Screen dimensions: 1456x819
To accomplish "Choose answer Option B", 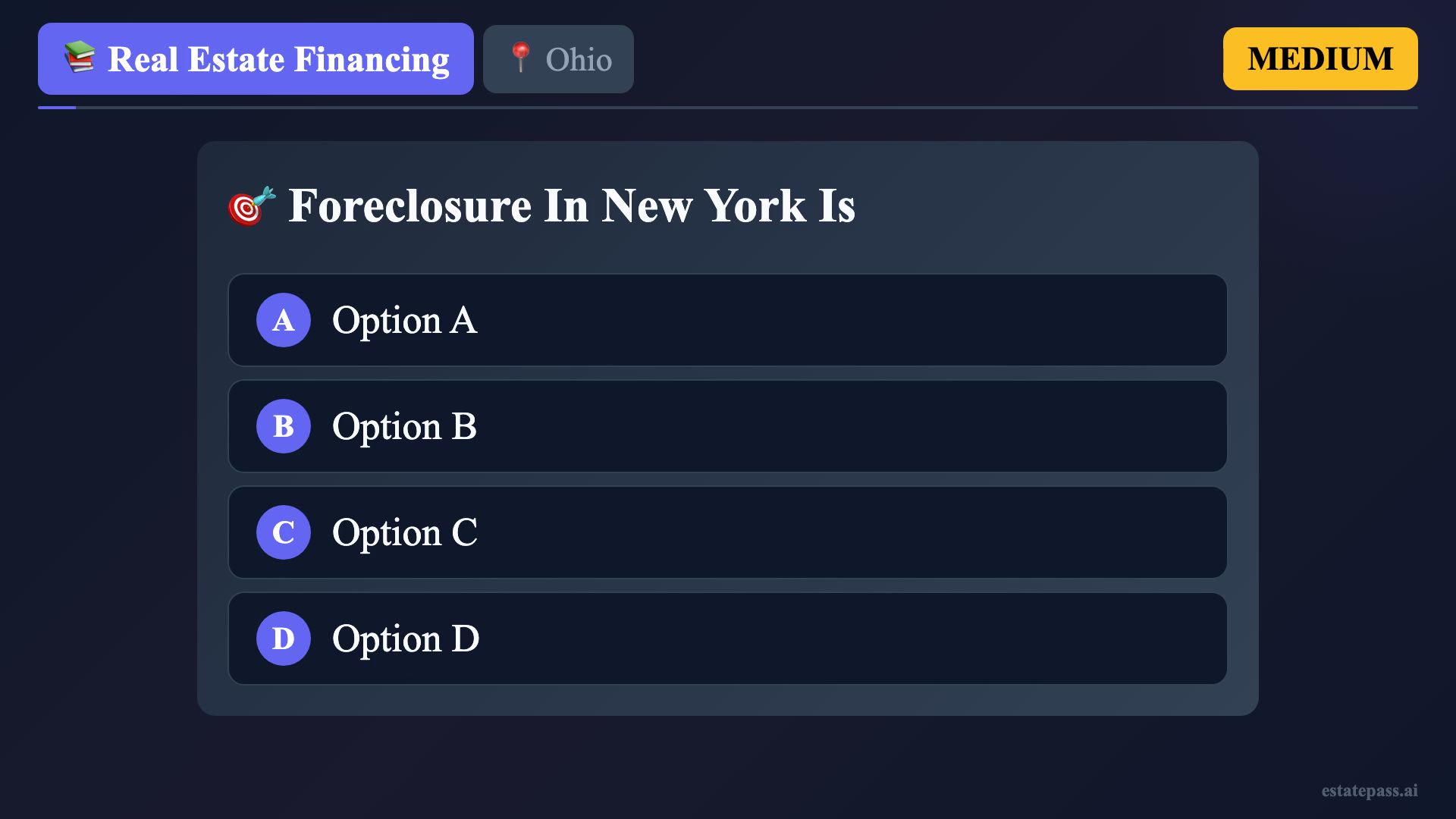I will click(728, 426).
